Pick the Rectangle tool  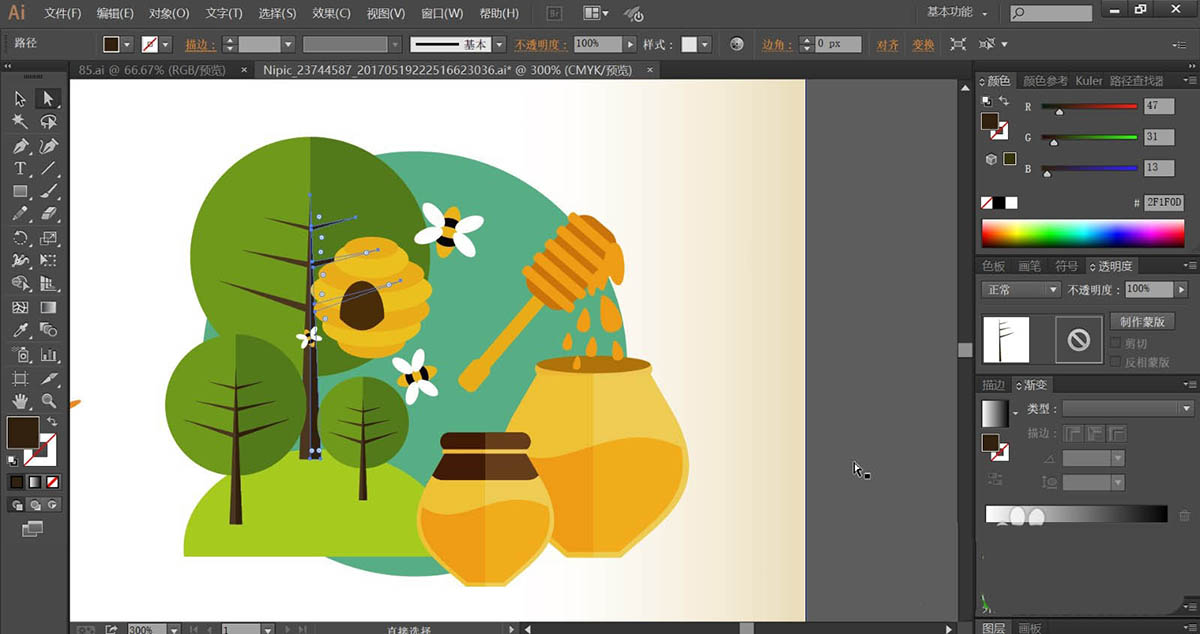click(20, 191)
